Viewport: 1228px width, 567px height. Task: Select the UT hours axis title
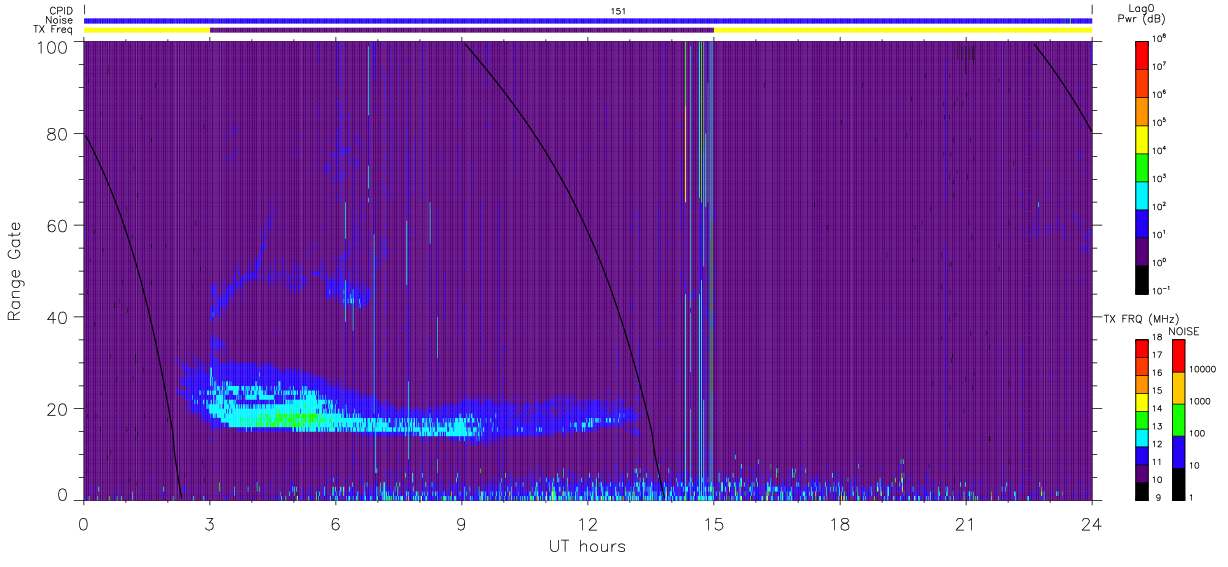click(x=586, y=546)
